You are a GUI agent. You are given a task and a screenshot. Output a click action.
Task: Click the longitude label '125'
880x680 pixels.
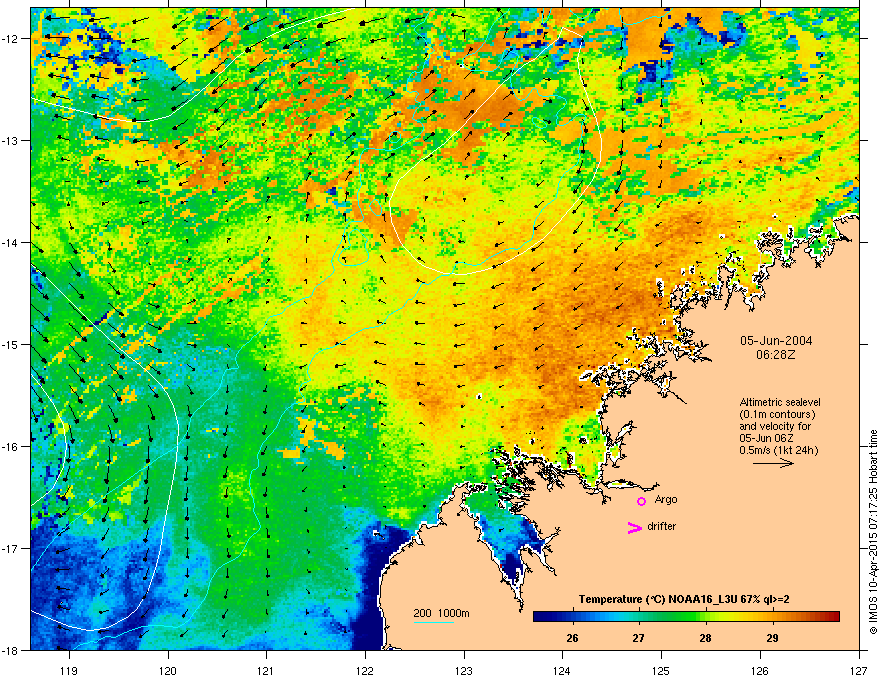click(661, 670)
